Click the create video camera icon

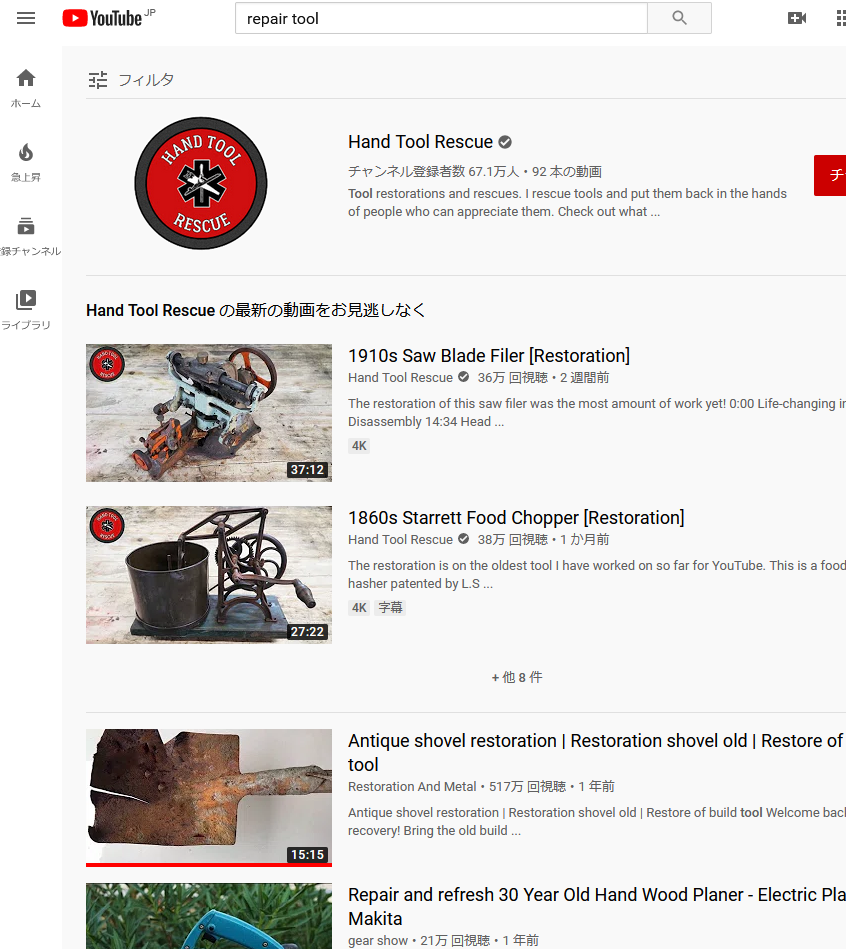pyautogui.click(x=796, y=18)
